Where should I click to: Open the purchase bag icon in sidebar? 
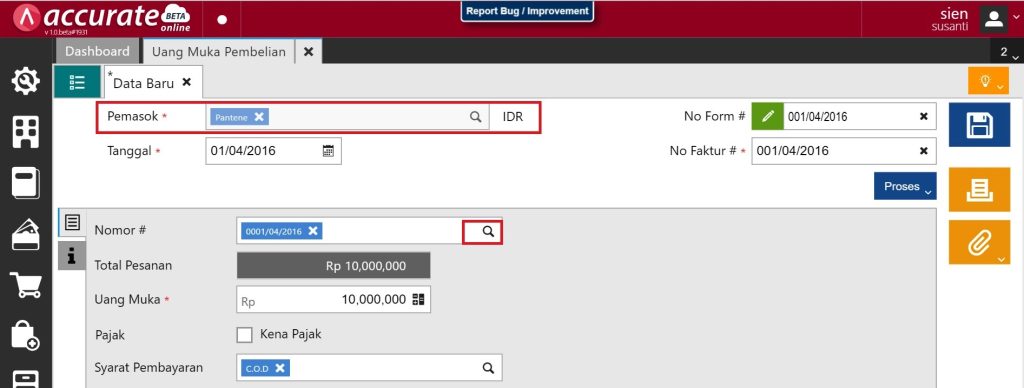(26, 336)
